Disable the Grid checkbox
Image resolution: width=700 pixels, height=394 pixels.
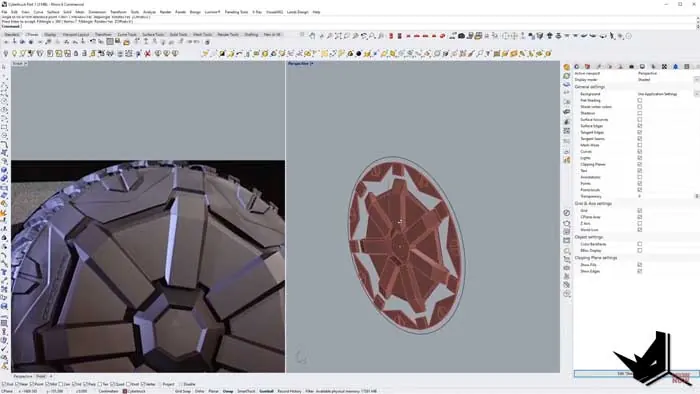coord(640,210)
